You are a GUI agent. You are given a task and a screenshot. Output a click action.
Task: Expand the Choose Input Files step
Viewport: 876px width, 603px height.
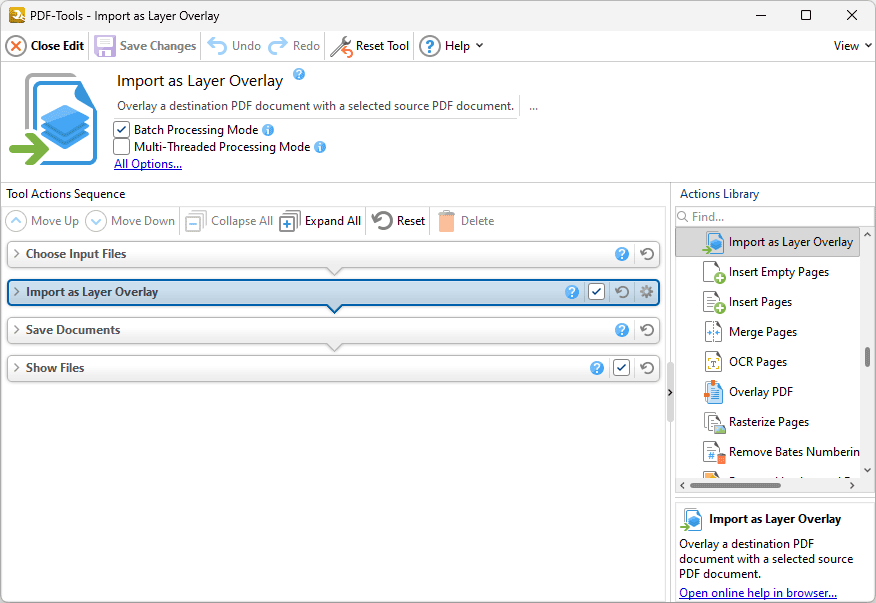pyautogui.click(x=17, y=254)
